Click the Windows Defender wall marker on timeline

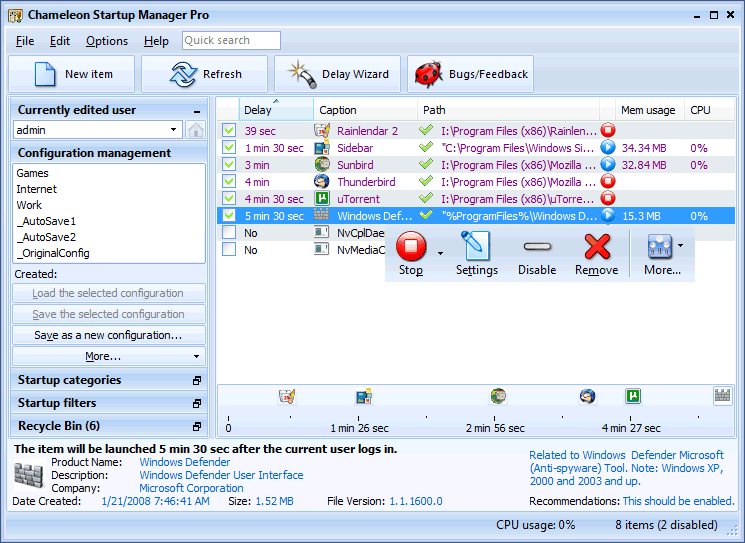click(x=722, y=395)
